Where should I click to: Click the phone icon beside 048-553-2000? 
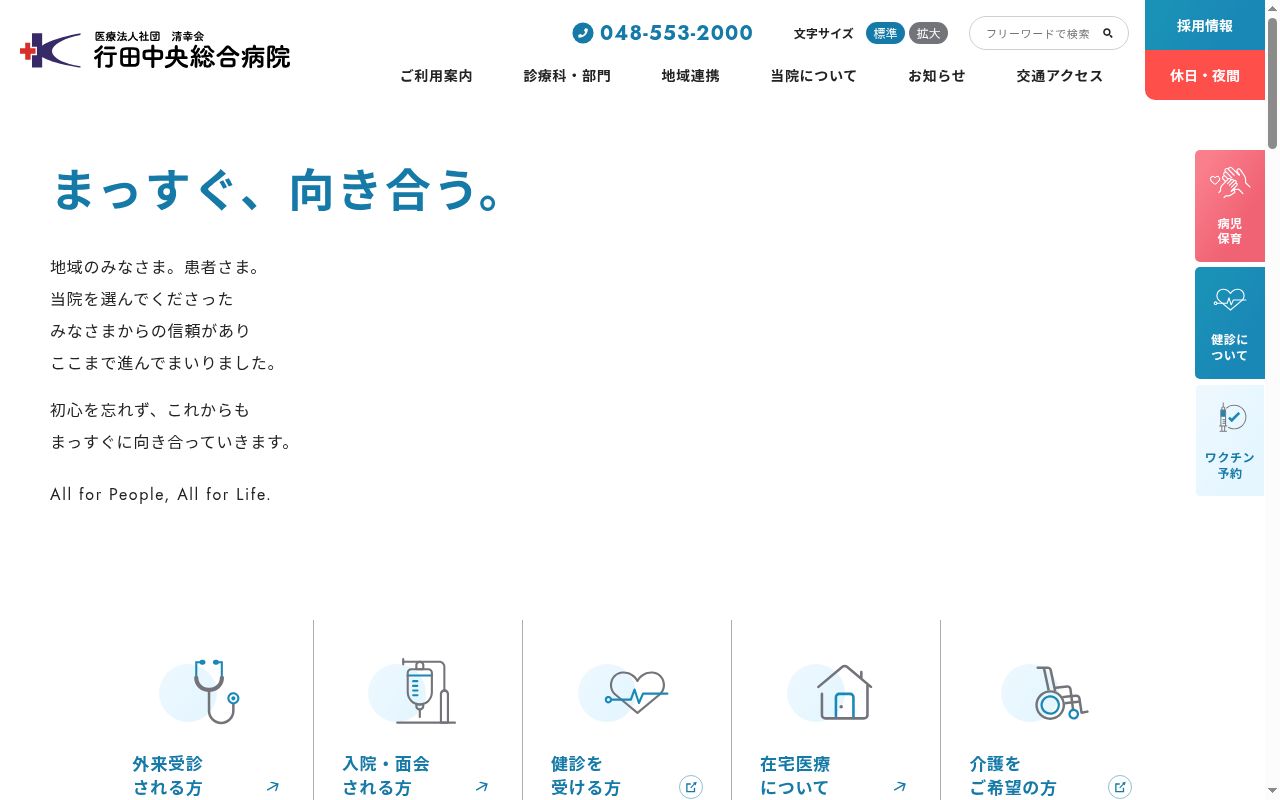click(x=583, y=33)
